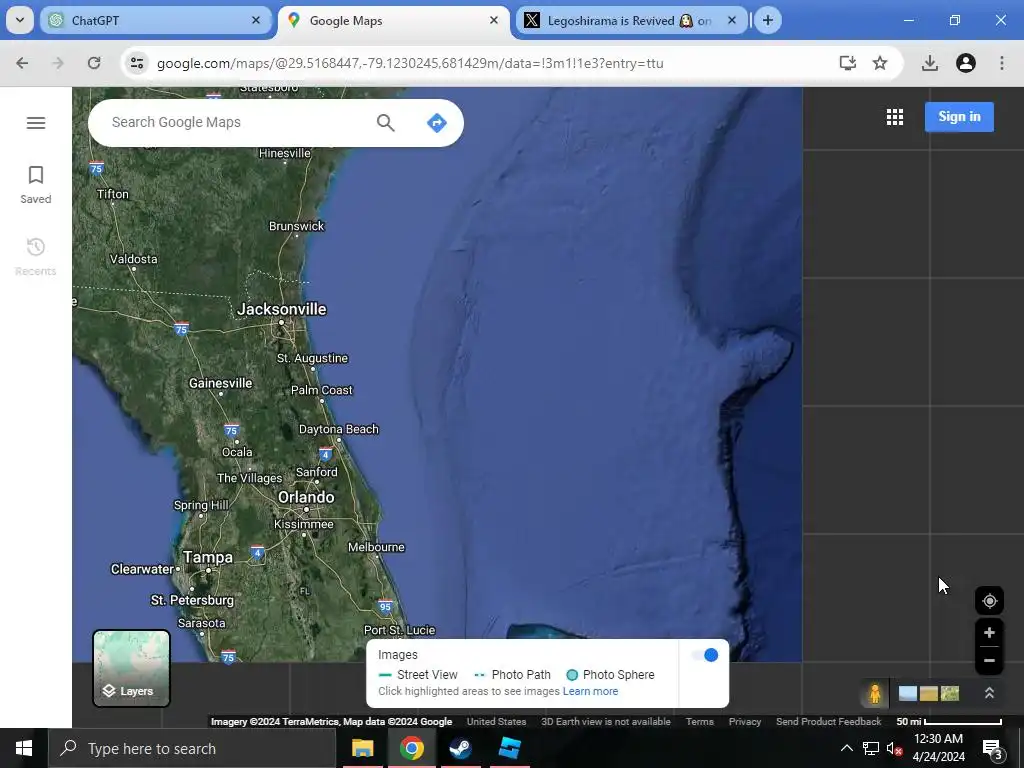The height and width of the screenshot is (768, 1024).
Task: Toggle the Images Street View switch off
Action: [705, 655]
